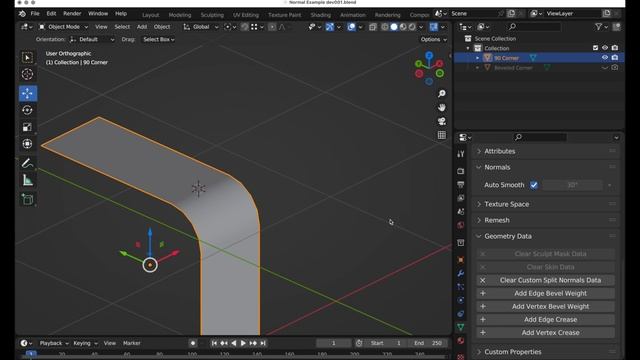The height and width of the screenshot is (360, 640).
Task: Switch to the Modeling workspace tab
Action: tap(180, 15)
